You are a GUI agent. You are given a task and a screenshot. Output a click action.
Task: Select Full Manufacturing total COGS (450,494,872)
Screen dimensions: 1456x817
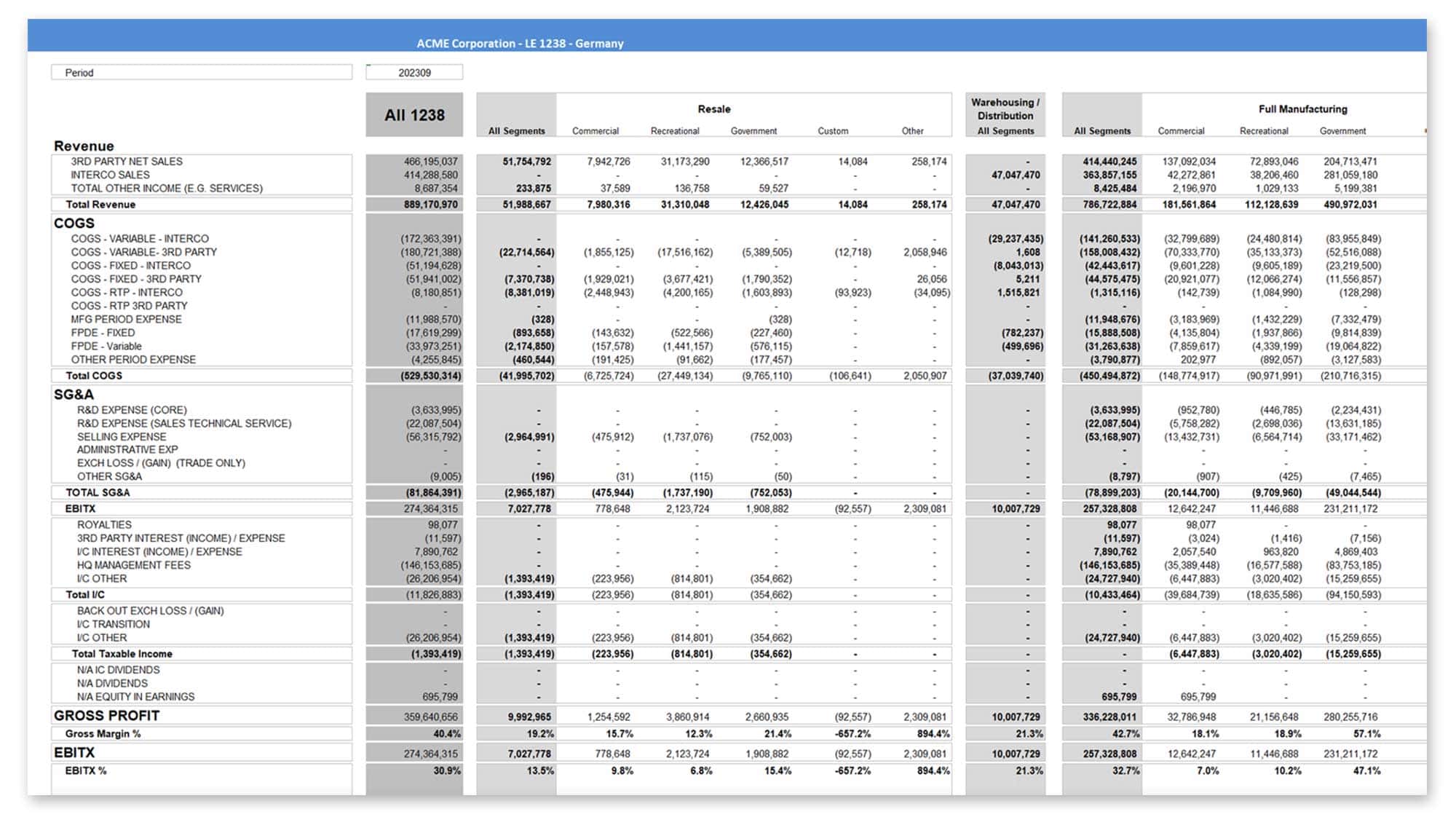click(x=1109, y=376)
